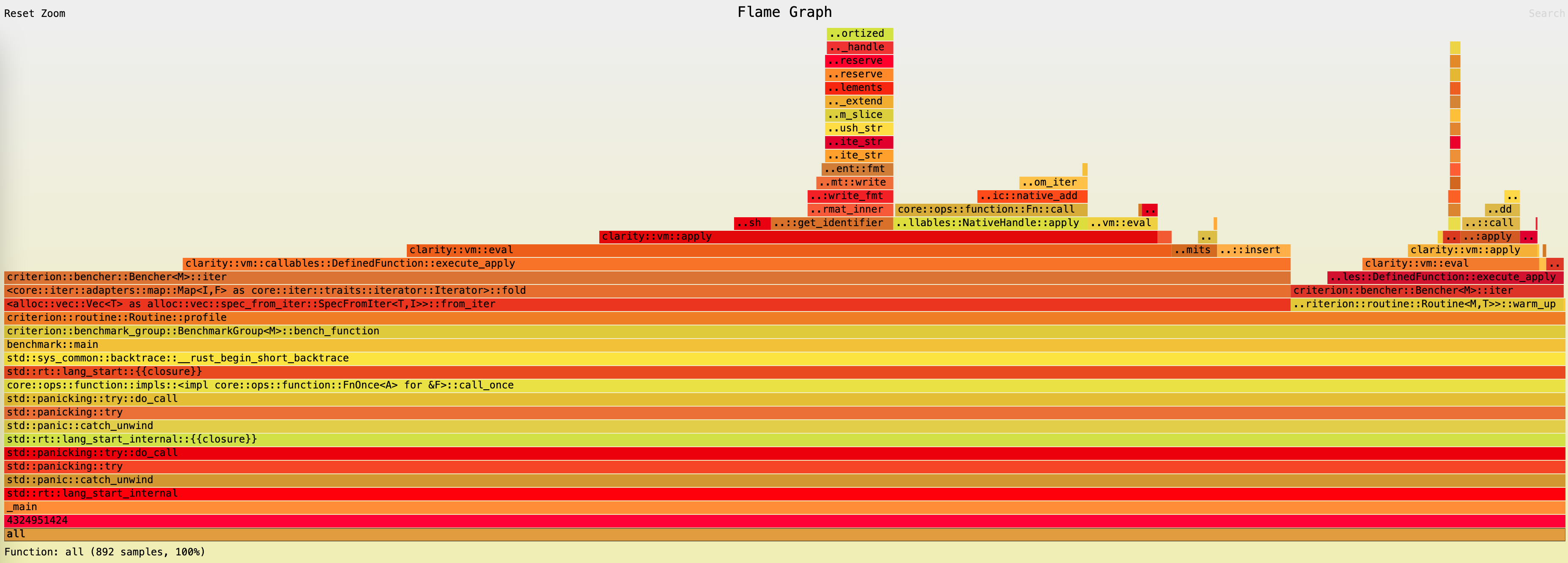Zoom into core::ops::function::Fn::call frame
The height and width of the screenshot is (563, 1568).
coord(990,209)
